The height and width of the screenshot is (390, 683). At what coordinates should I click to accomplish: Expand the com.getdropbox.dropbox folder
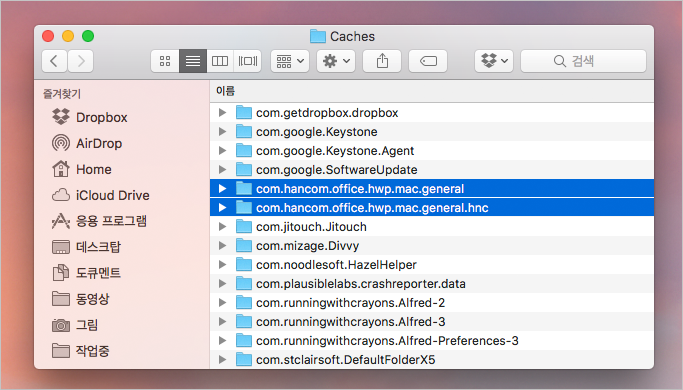click(x=223, y=112)
